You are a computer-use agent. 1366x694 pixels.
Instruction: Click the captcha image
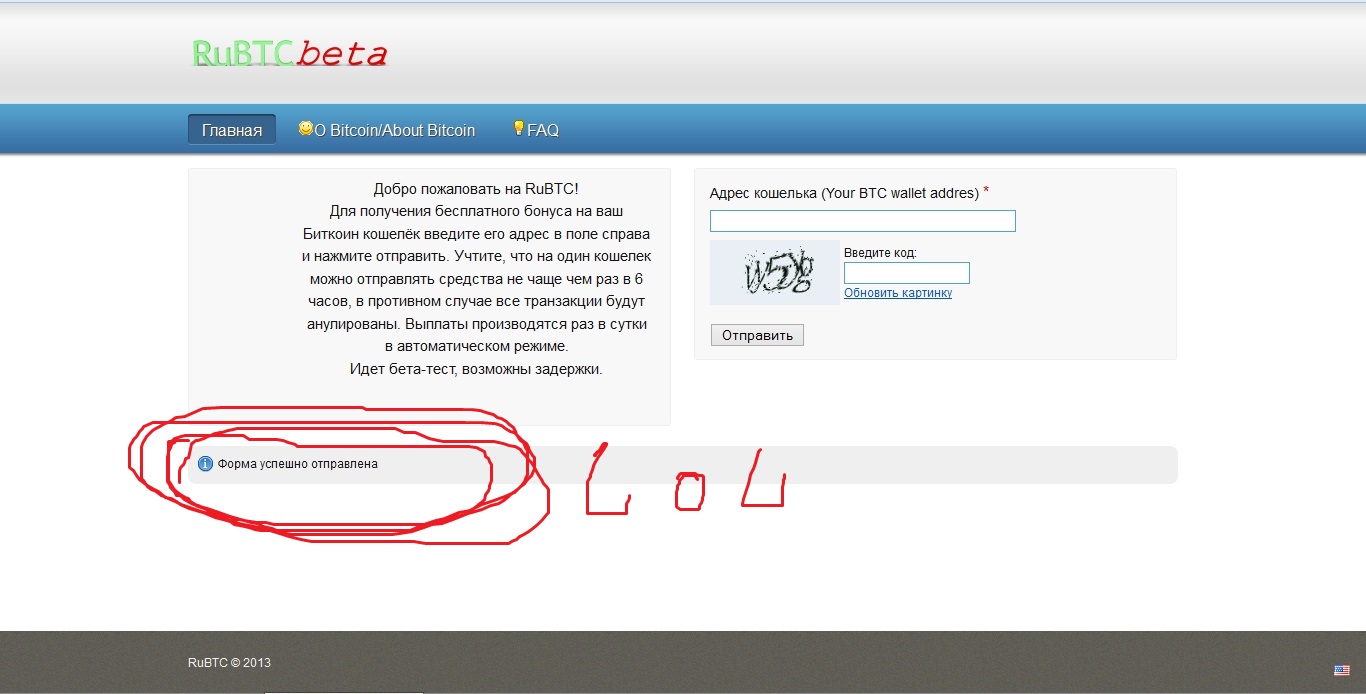[775, 272]
